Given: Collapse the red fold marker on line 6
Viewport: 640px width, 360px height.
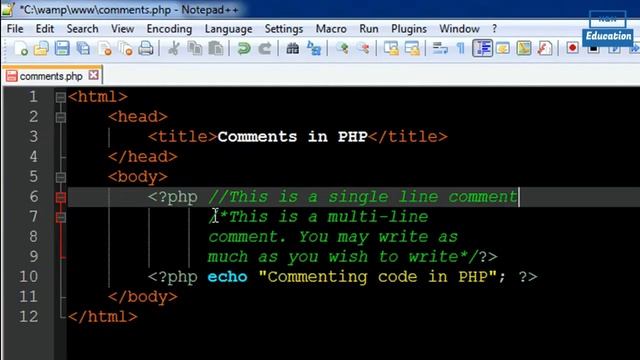Looking at the screenshot, I should tap(60, 197).
